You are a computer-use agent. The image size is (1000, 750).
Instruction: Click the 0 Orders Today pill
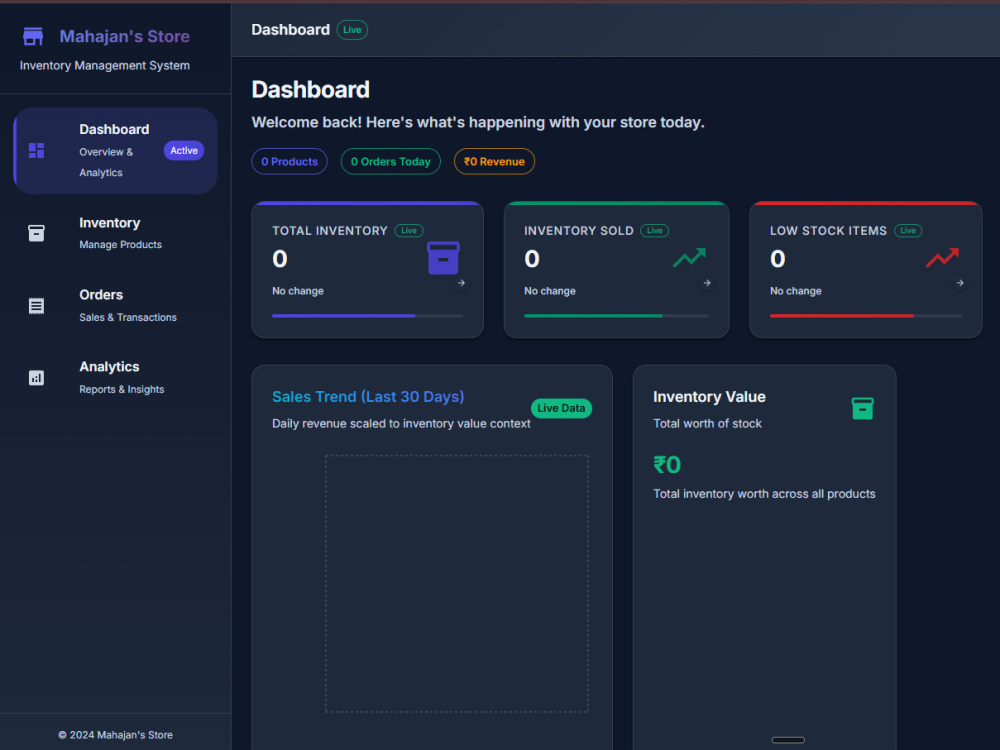[391, 161]
